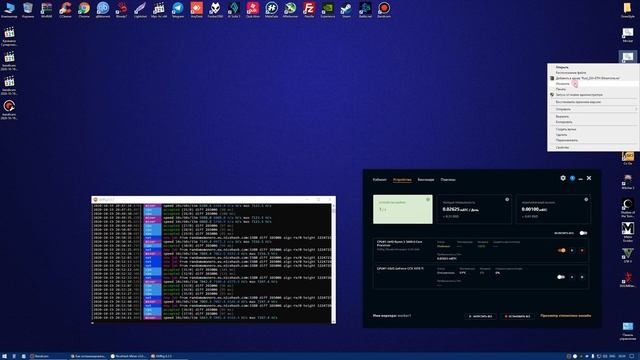Select the Устройства tab in NiceHash
The width and height of the screenshot is (640, 360).
[402, 180]
